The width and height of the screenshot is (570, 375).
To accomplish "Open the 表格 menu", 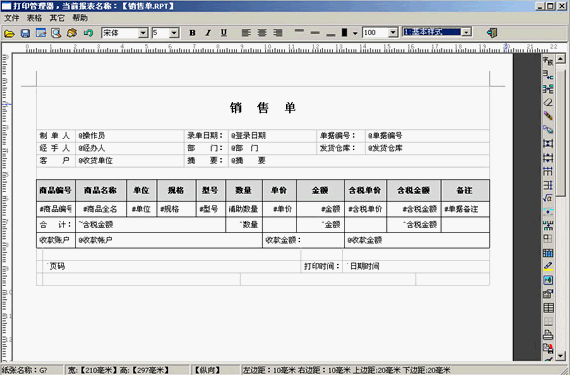I will click(x=34, y=18).
